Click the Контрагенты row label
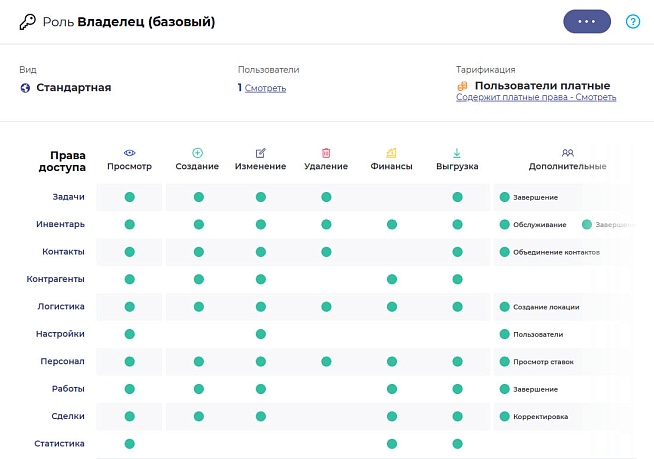654x459 pixels. [55, 279]
